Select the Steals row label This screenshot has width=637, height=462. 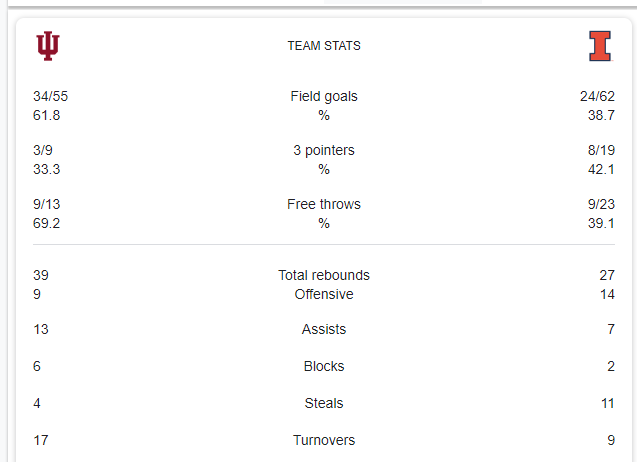324,404
